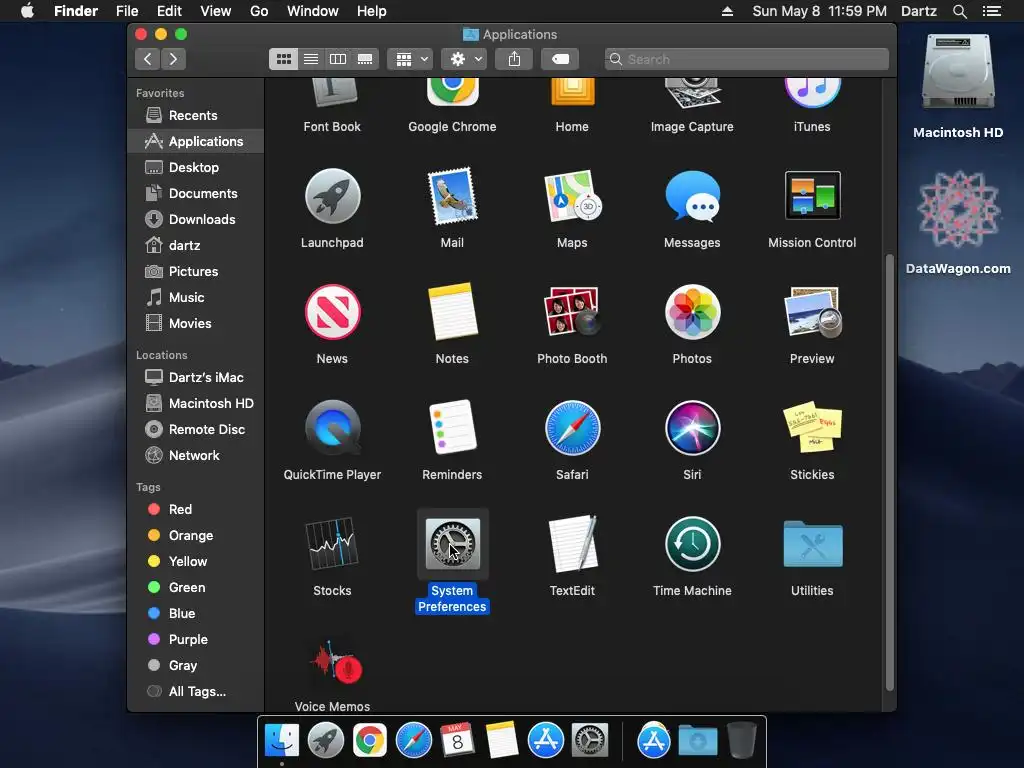Select the Photos app icon
The image size is (1024, 768).
click(692, 312)
